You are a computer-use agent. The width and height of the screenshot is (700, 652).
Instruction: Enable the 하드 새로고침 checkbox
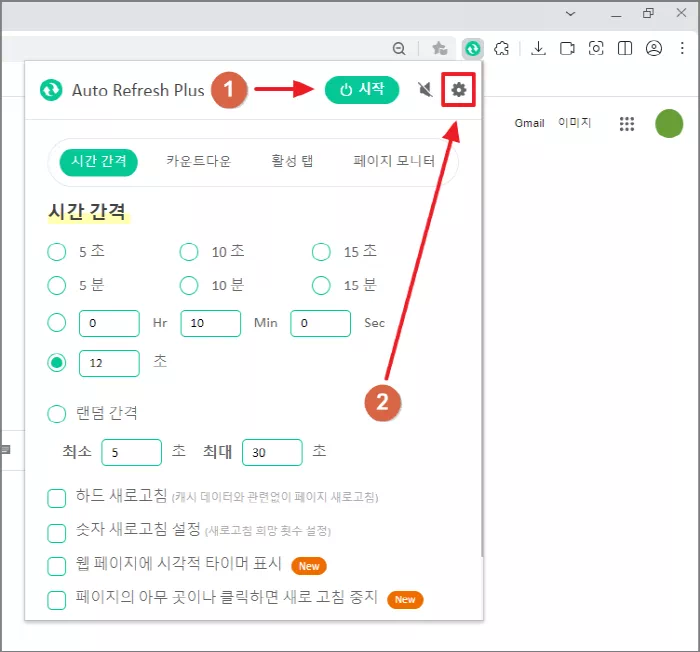[x=57, y=498]
